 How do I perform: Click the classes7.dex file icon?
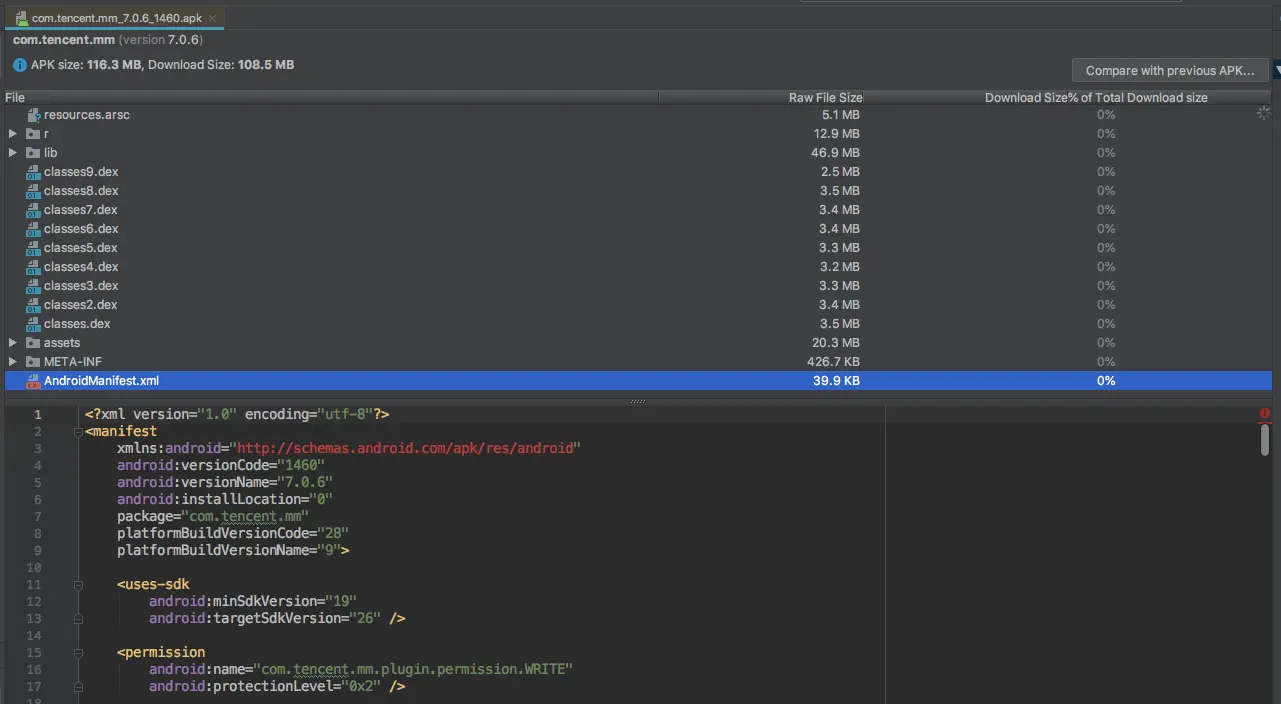pyautogui.click(x=33, y=210)
